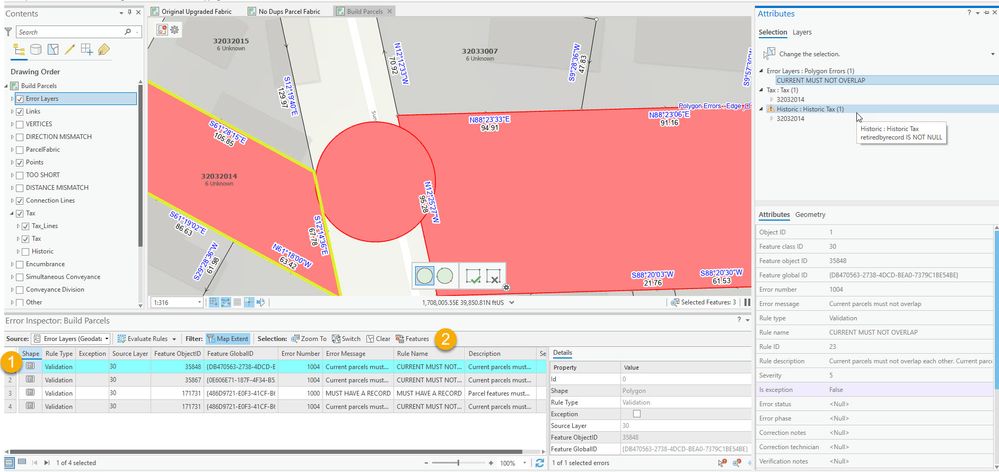Collapse the Tax group layer

pyautogui.click(x=12, y=213)
